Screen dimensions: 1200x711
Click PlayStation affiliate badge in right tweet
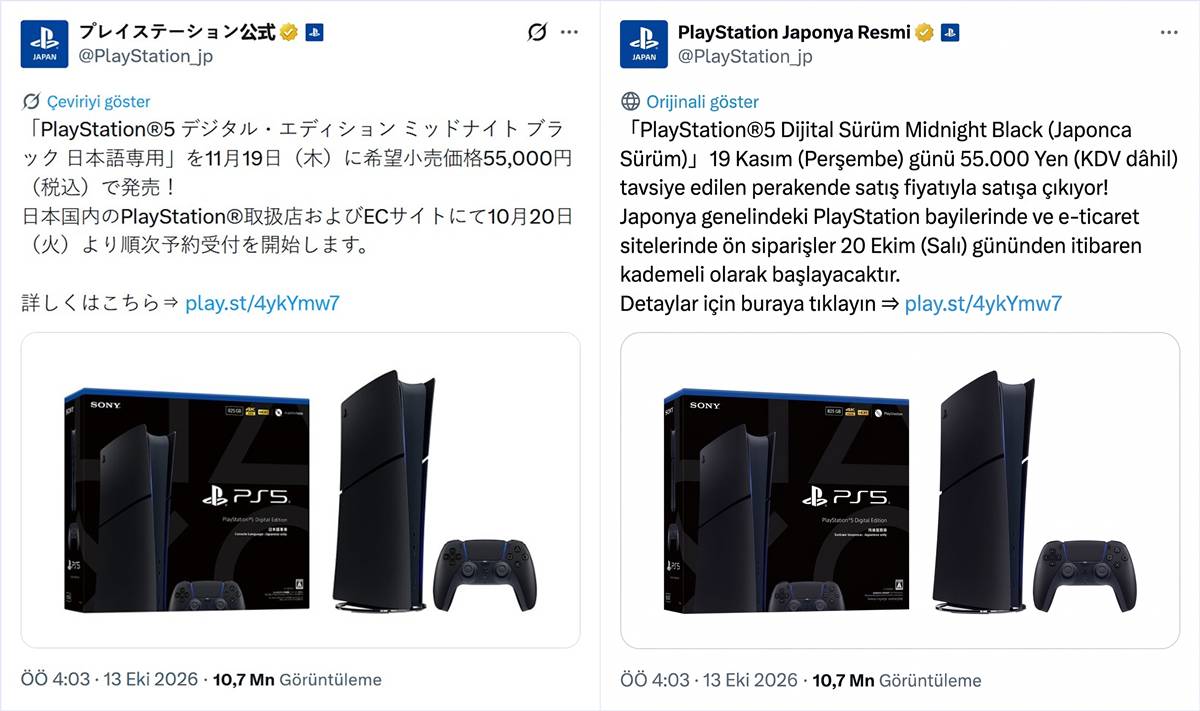(x=949, y=32)
